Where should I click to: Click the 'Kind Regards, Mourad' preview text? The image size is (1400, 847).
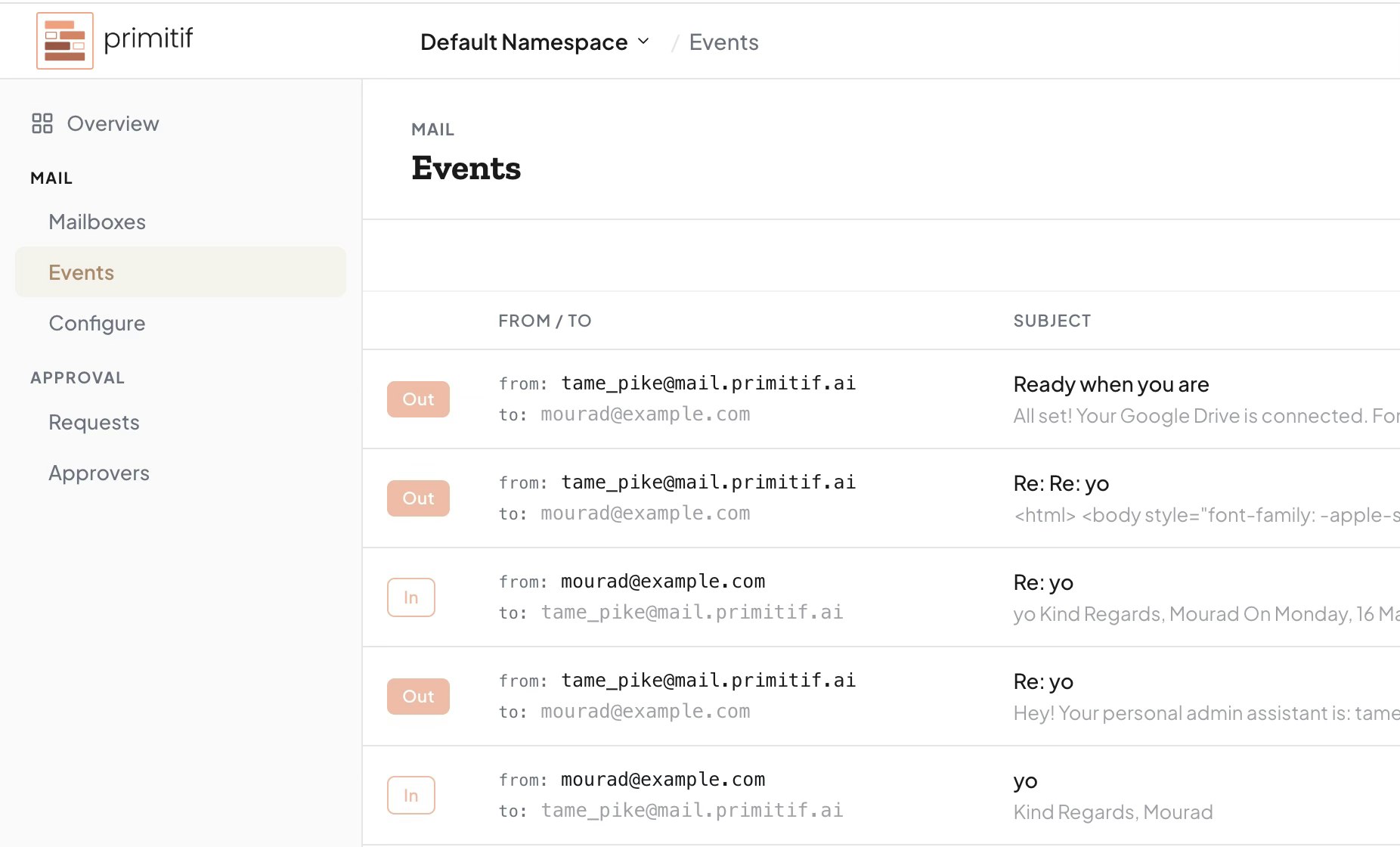[1113, 812]
